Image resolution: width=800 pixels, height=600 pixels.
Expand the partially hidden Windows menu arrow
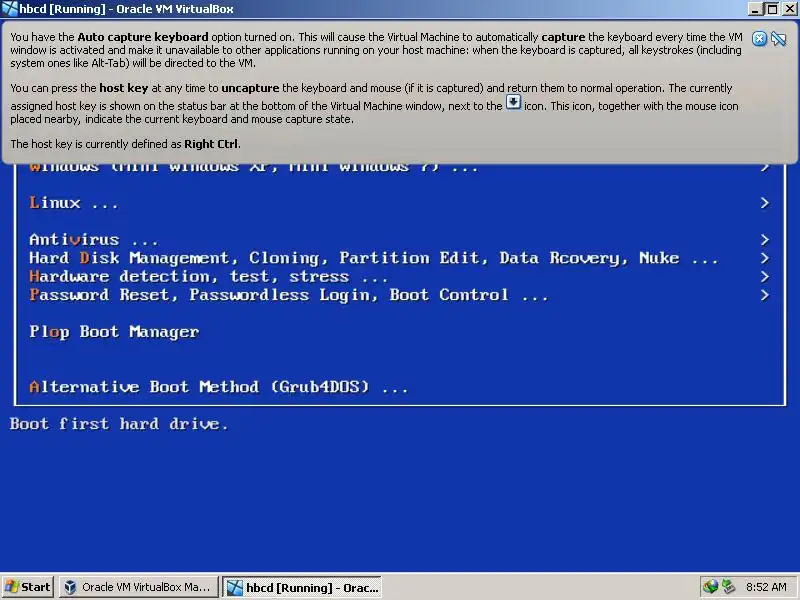click(764, 168)
